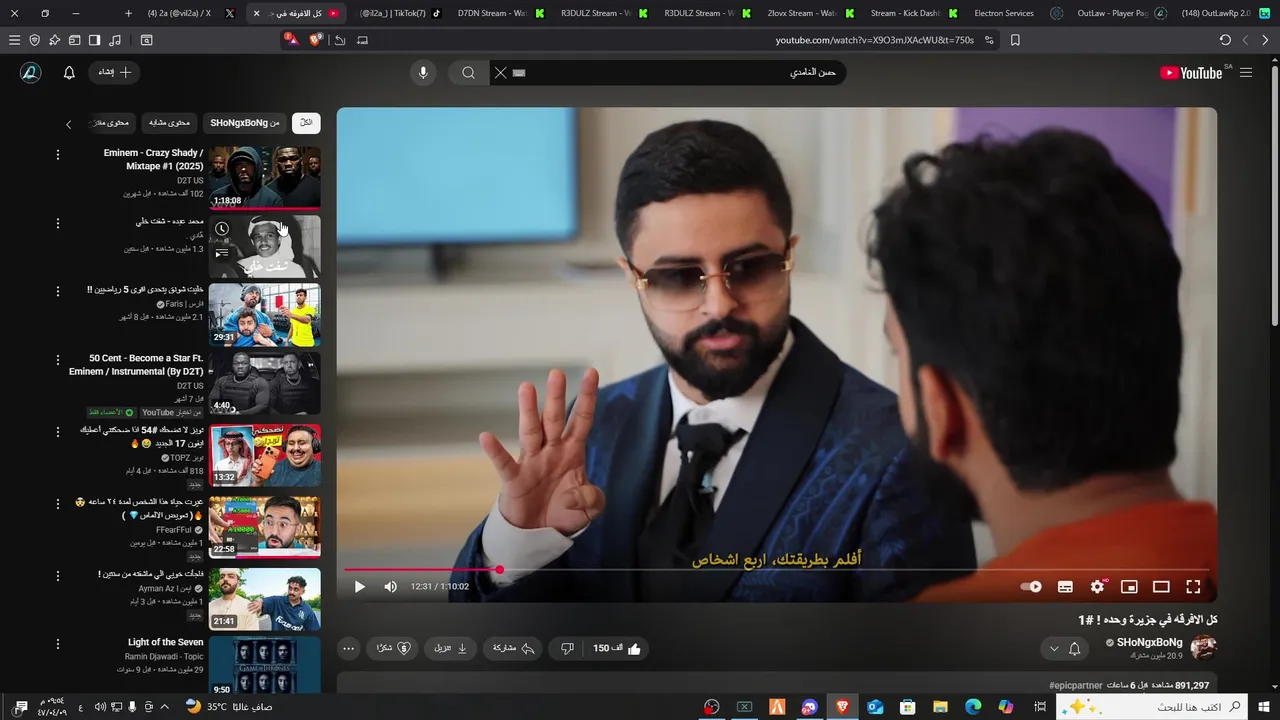Switch to miniplayer mode
1280x720 pixels.
pyautogui.click(x=1129, y=587)
